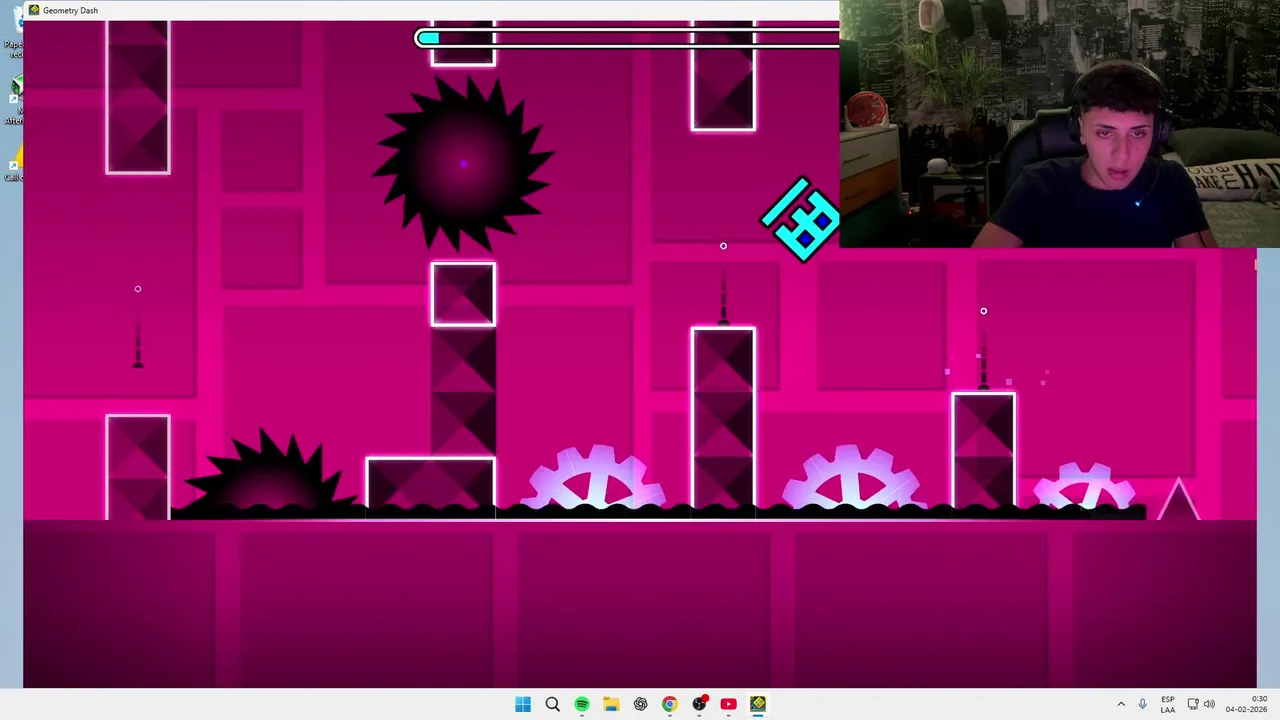Open the ChatGPT taskbar app
Image resolution: width=1280 pixels, height=720 pixels.
pyautogui.click(x=640, y=704)
